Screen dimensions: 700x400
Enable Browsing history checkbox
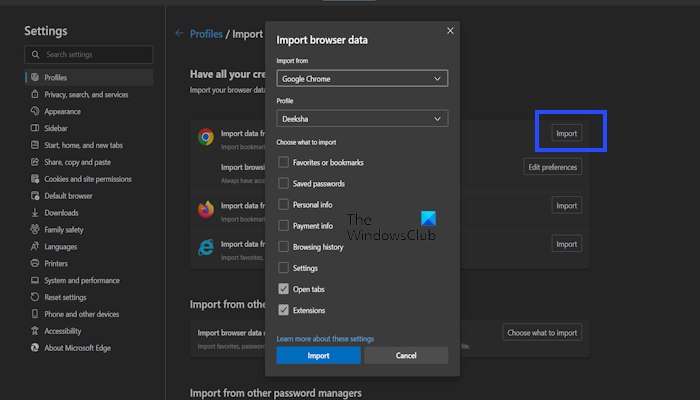283,246
